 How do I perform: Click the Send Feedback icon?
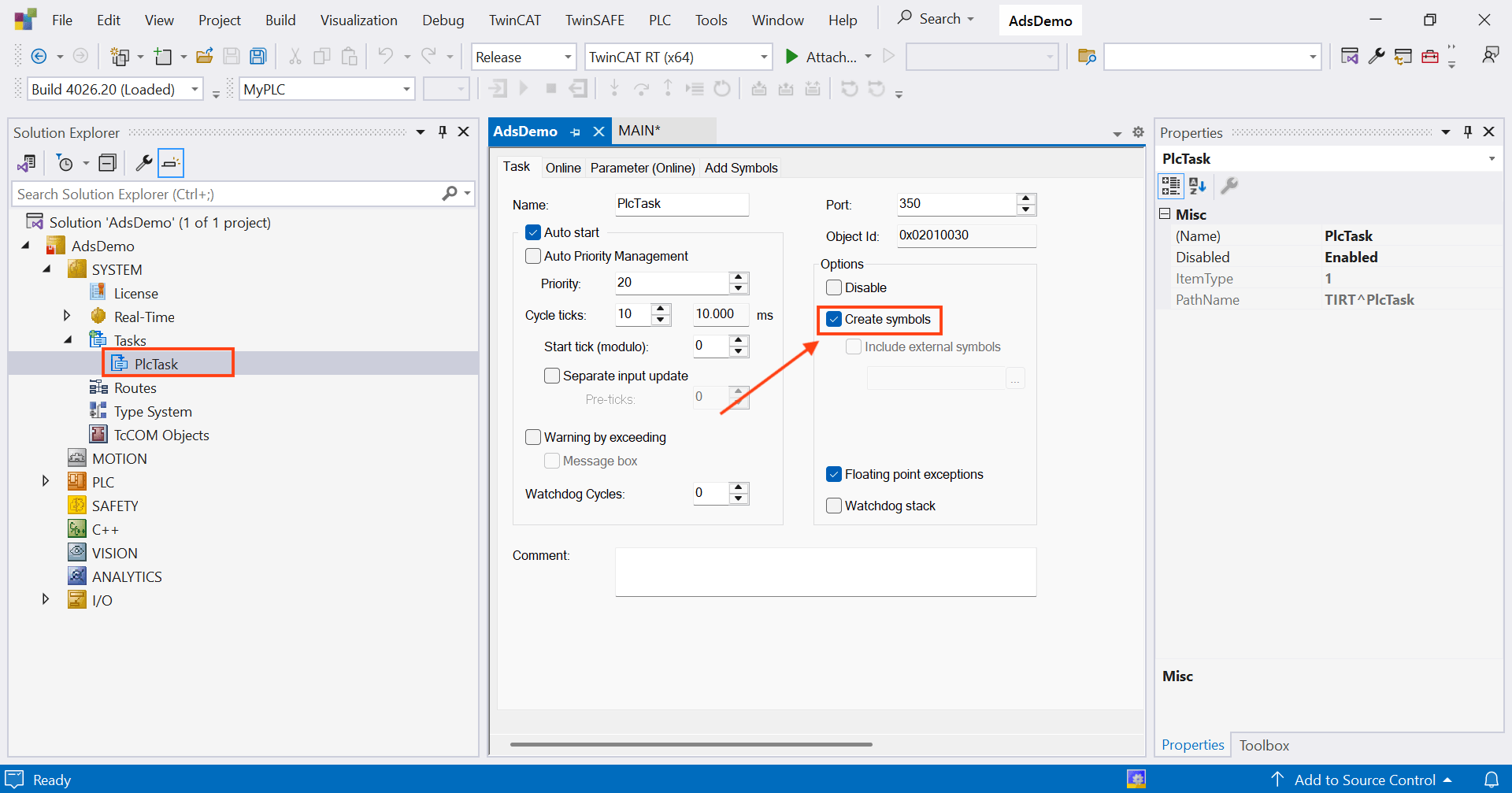[x=1492, y=56]
